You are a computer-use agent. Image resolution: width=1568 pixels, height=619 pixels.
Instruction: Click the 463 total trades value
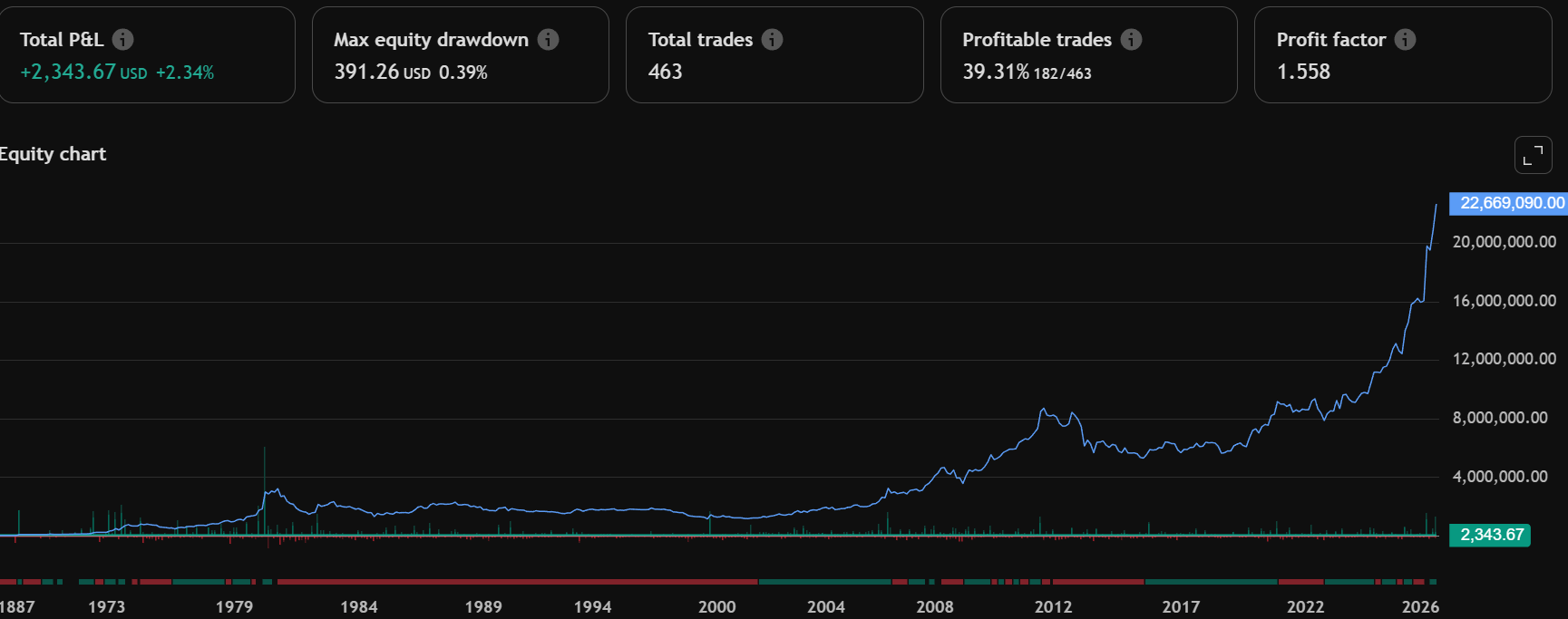pos(665,73)
